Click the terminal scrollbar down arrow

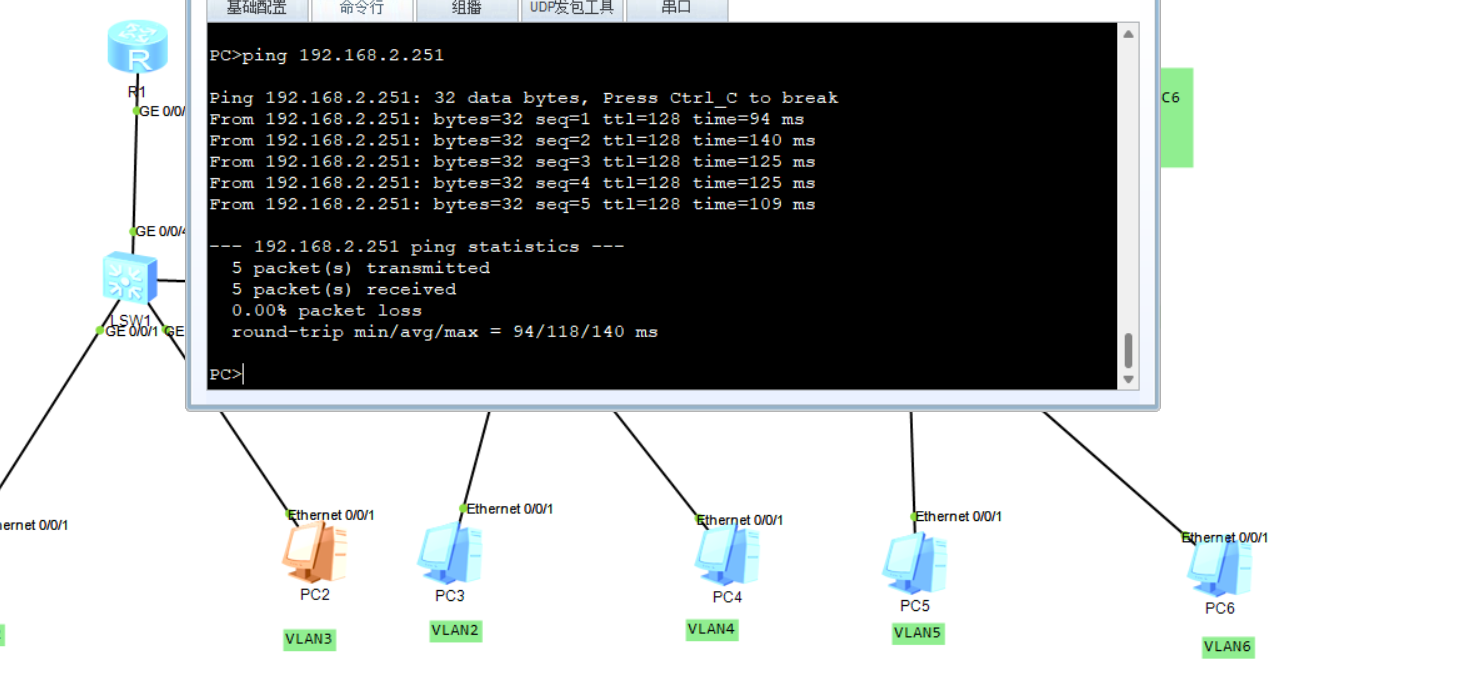pos(1127,379)
